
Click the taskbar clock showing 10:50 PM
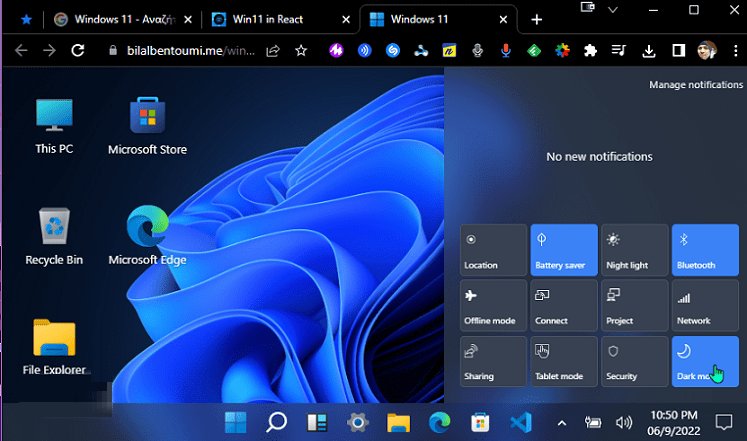(x=674, y=423)
